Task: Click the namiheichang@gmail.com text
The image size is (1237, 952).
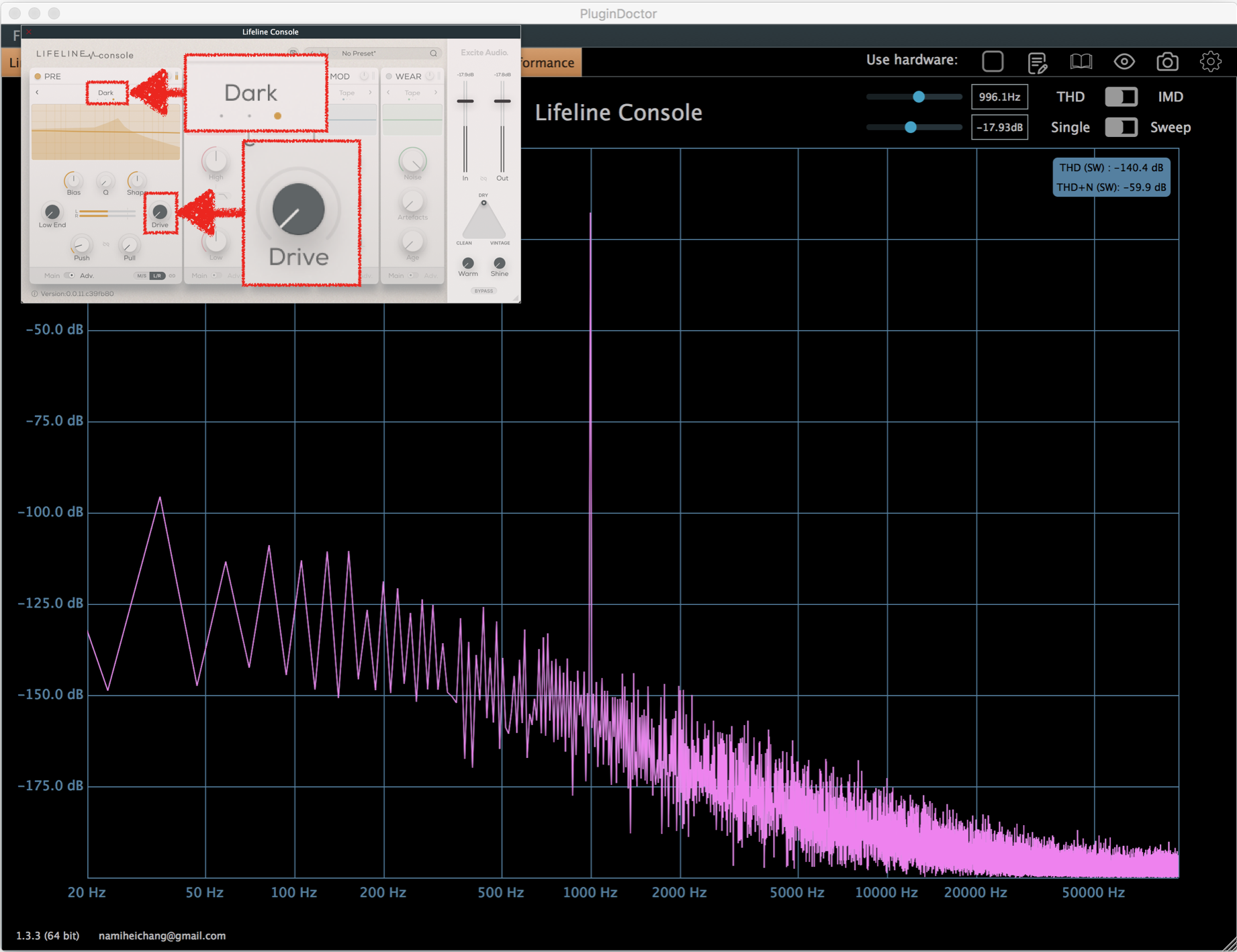Action: 162,936
